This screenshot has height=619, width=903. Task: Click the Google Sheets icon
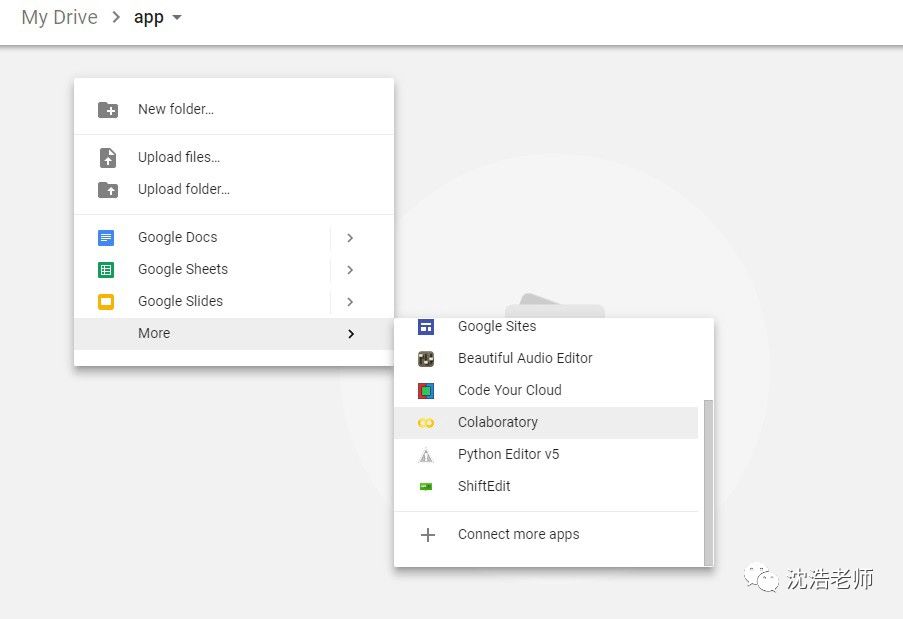click(106, 270)
